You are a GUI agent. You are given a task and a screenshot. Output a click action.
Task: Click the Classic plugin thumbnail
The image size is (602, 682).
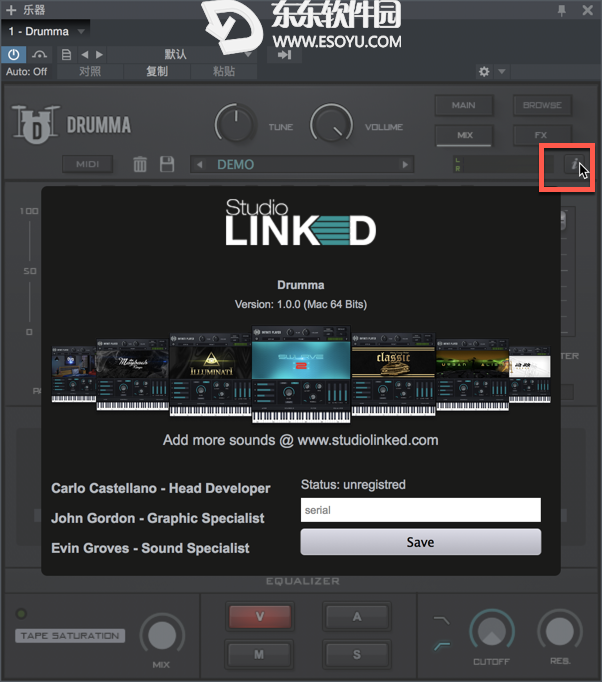point(393,375)
